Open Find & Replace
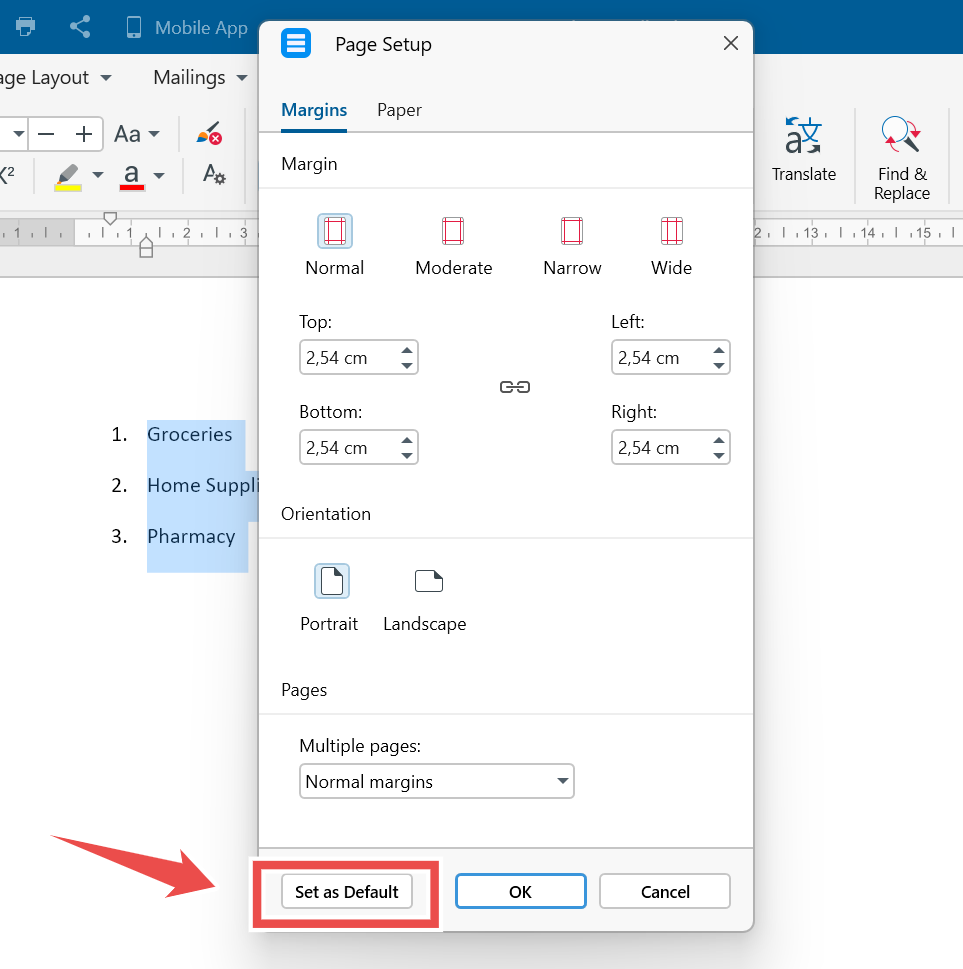This screenshot has height=969, width=963. [901, 159]
